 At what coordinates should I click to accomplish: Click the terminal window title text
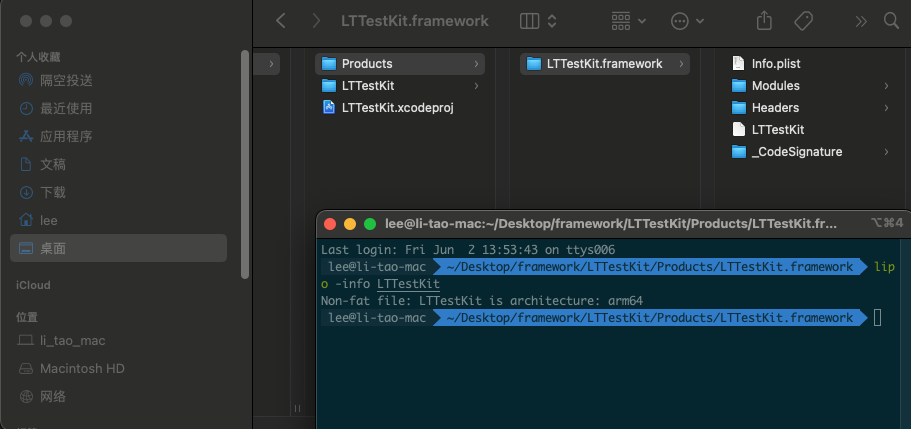pos(611,224)
